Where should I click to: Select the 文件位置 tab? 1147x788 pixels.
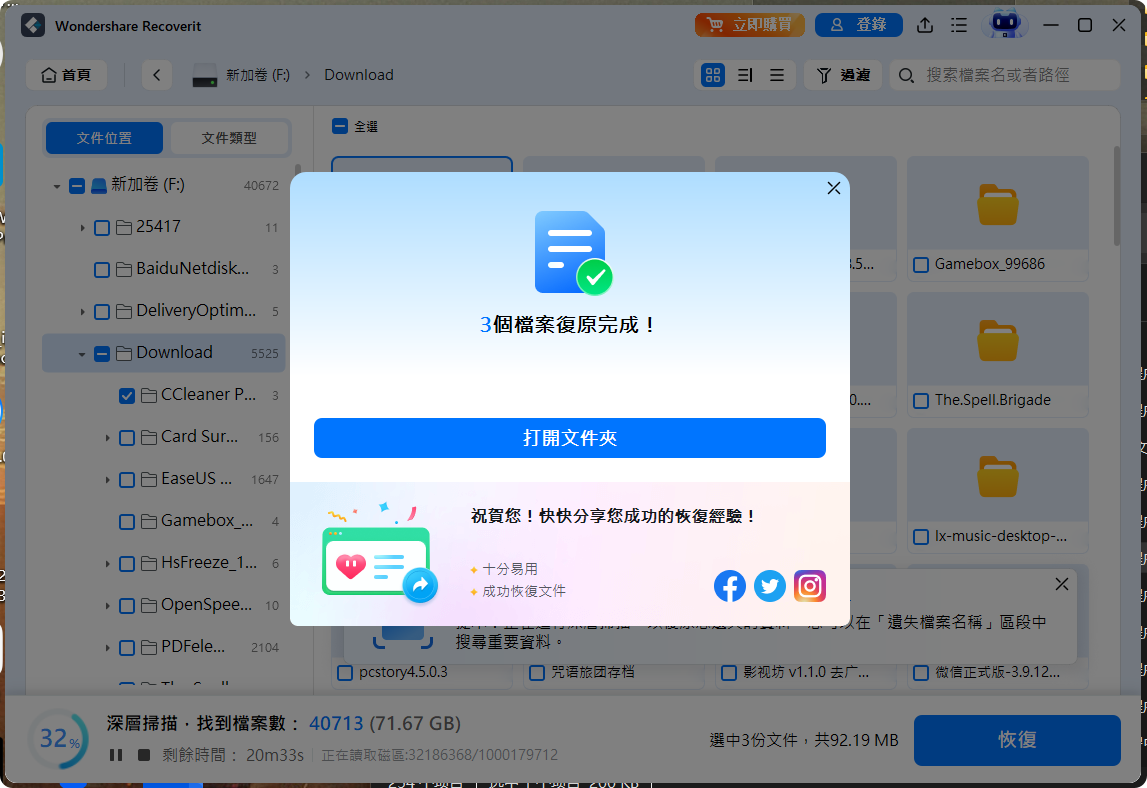(105, 138)
